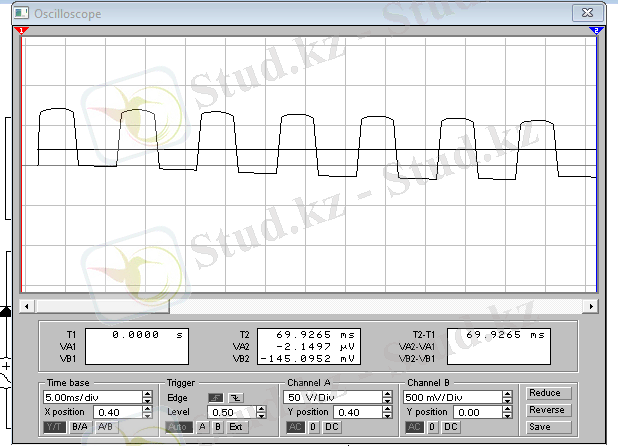Viewport: 618px width, 446px height.
Task: Click the Oscilloscope title bar icon
Action: pyautogui.click(x=21, y=13)
